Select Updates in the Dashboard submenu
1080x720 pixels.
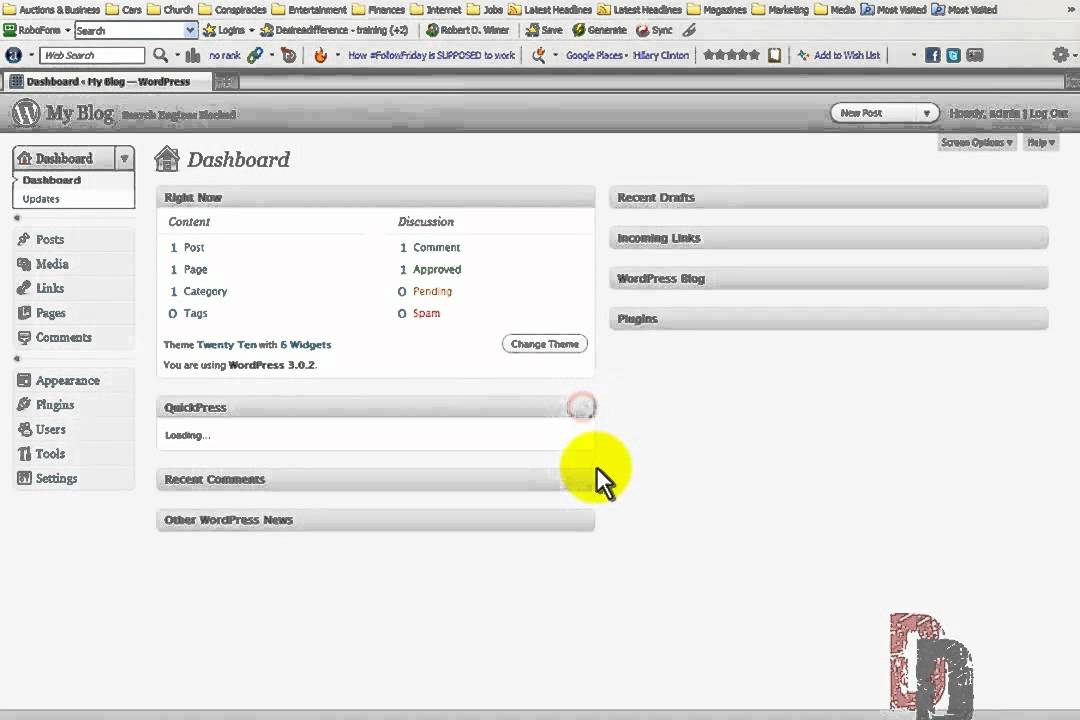(41, 199)
